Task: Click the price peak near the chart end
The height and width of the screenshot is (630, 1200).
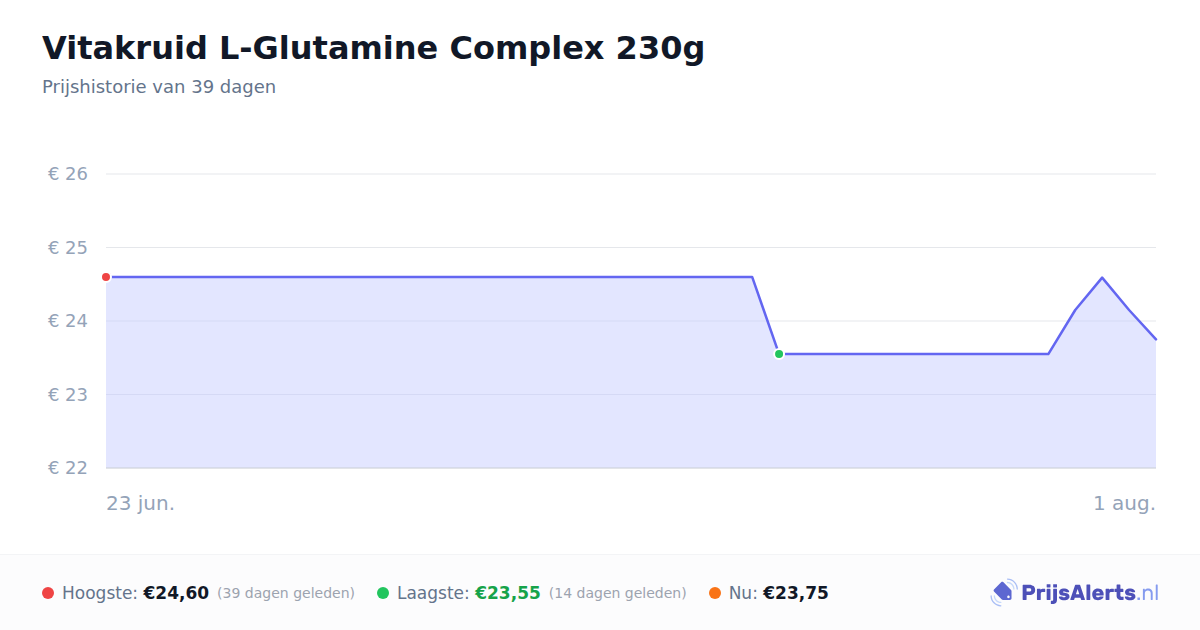Action: (1102, 277)
